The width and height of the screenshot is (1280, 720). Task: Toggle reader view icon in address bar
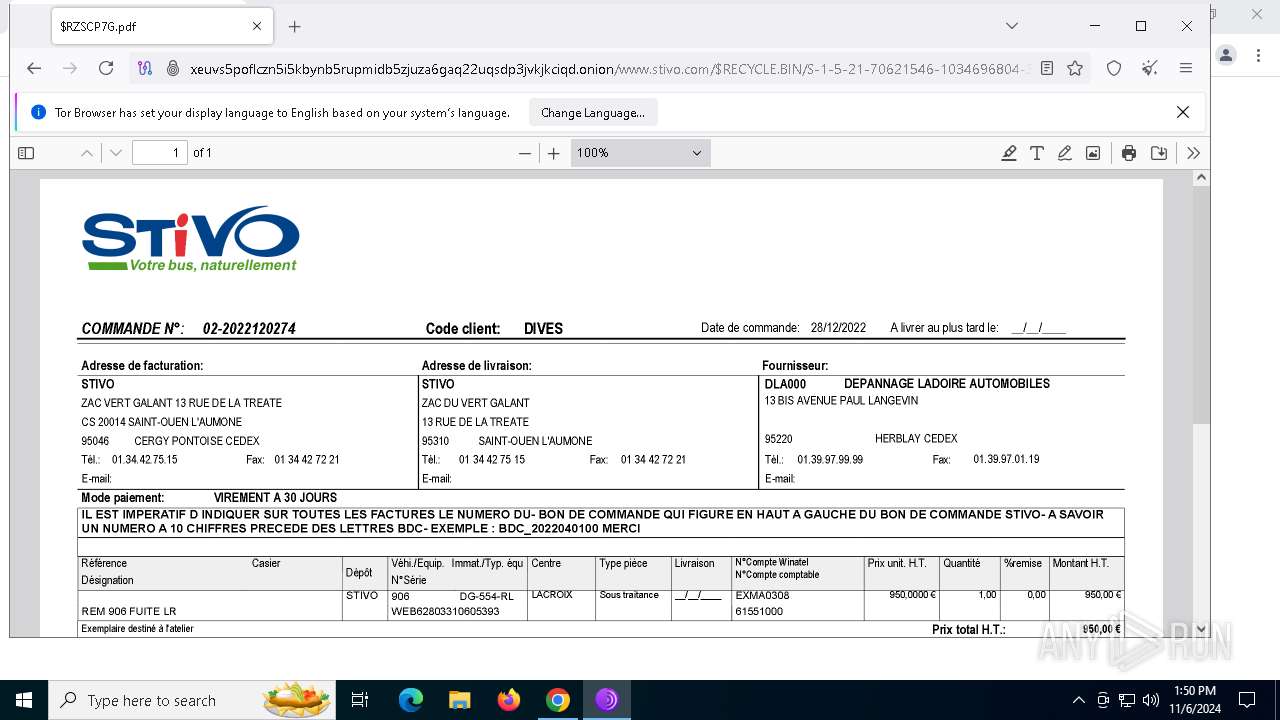click(1047, 68)
